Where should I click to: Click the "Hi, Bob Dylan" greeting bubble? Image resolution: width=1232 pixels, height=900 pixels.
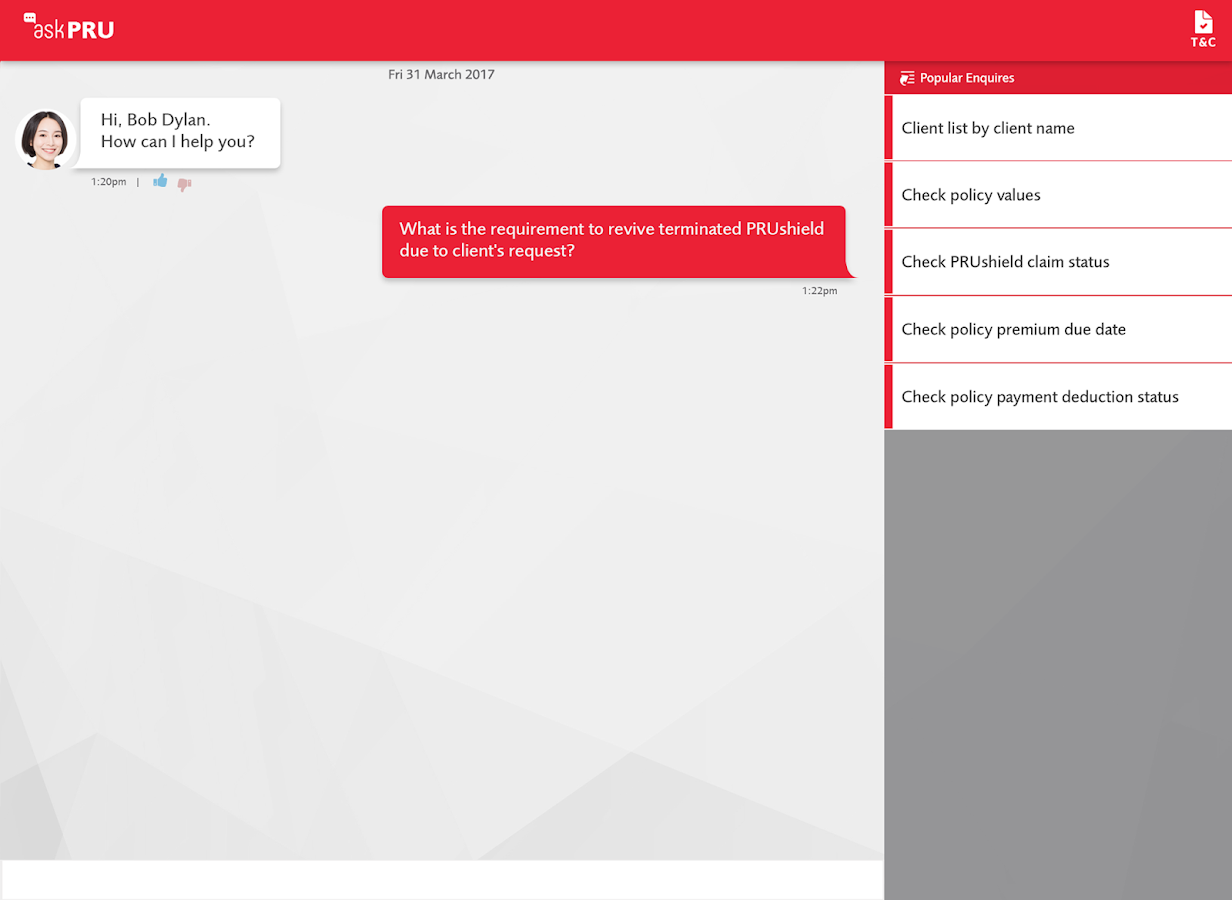[x=180, y=132]
